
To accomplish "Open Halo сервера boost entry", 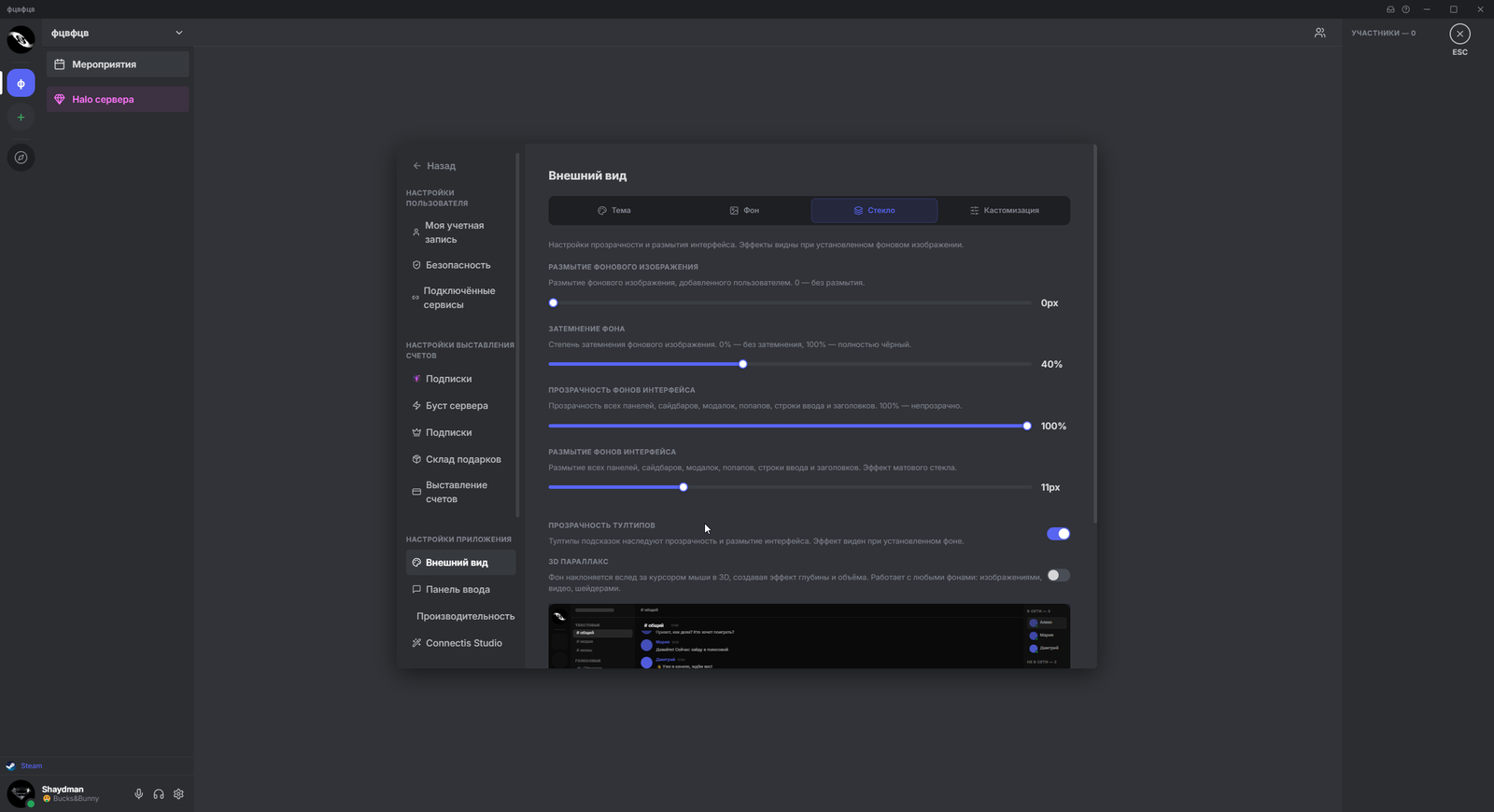I will 118,99.
